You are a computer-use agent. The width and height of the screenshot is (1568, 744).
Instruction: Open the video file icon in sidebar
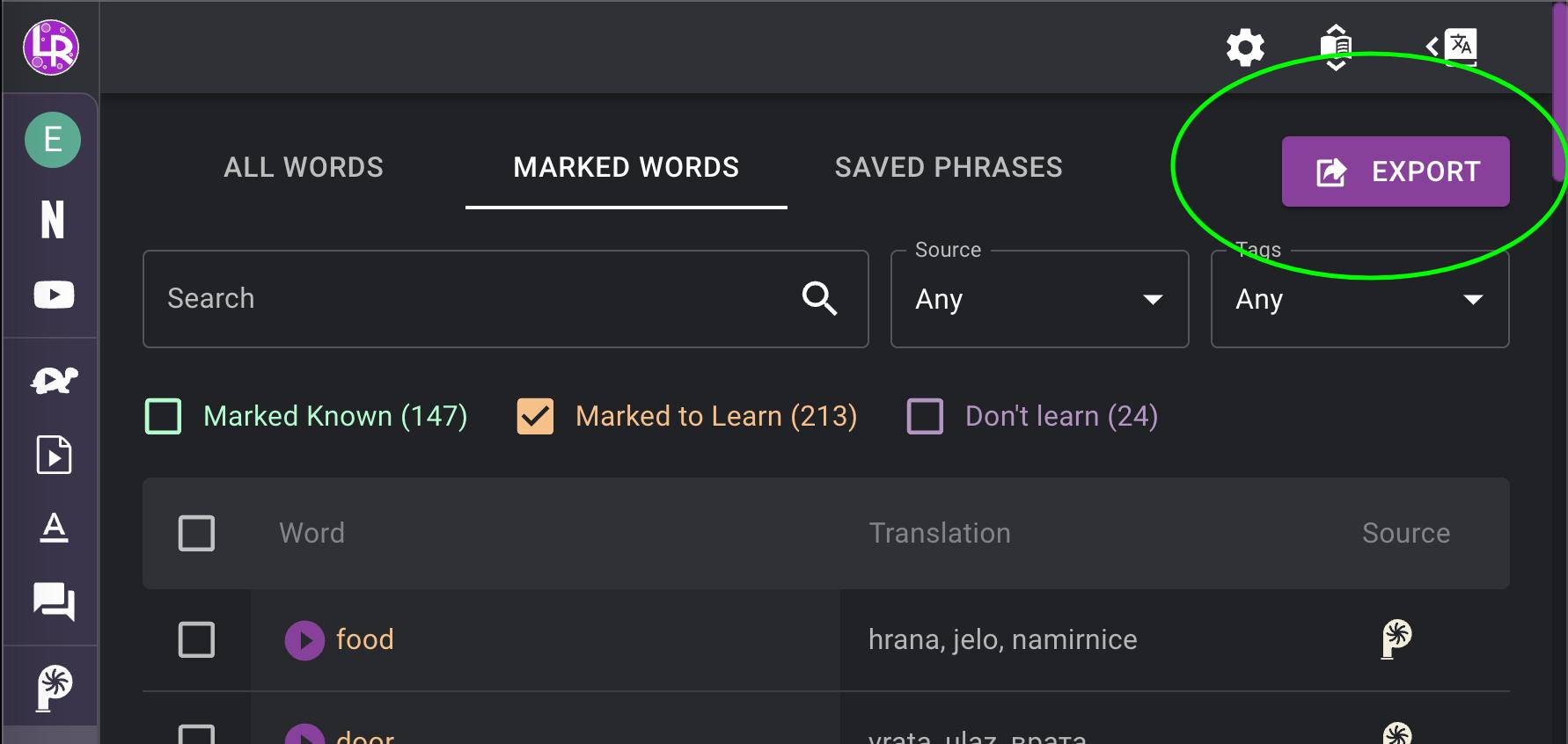(x=54, y=455)
